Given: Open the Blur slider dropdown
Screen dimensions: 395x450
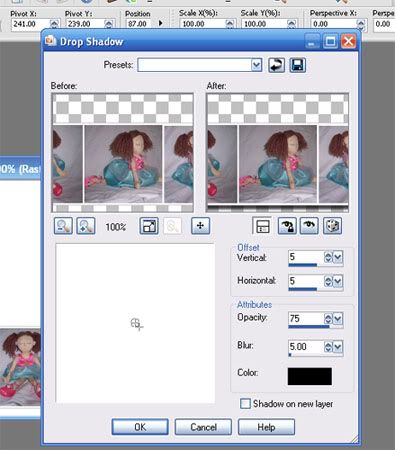Looking at the screenshot, I should (338, 347).
